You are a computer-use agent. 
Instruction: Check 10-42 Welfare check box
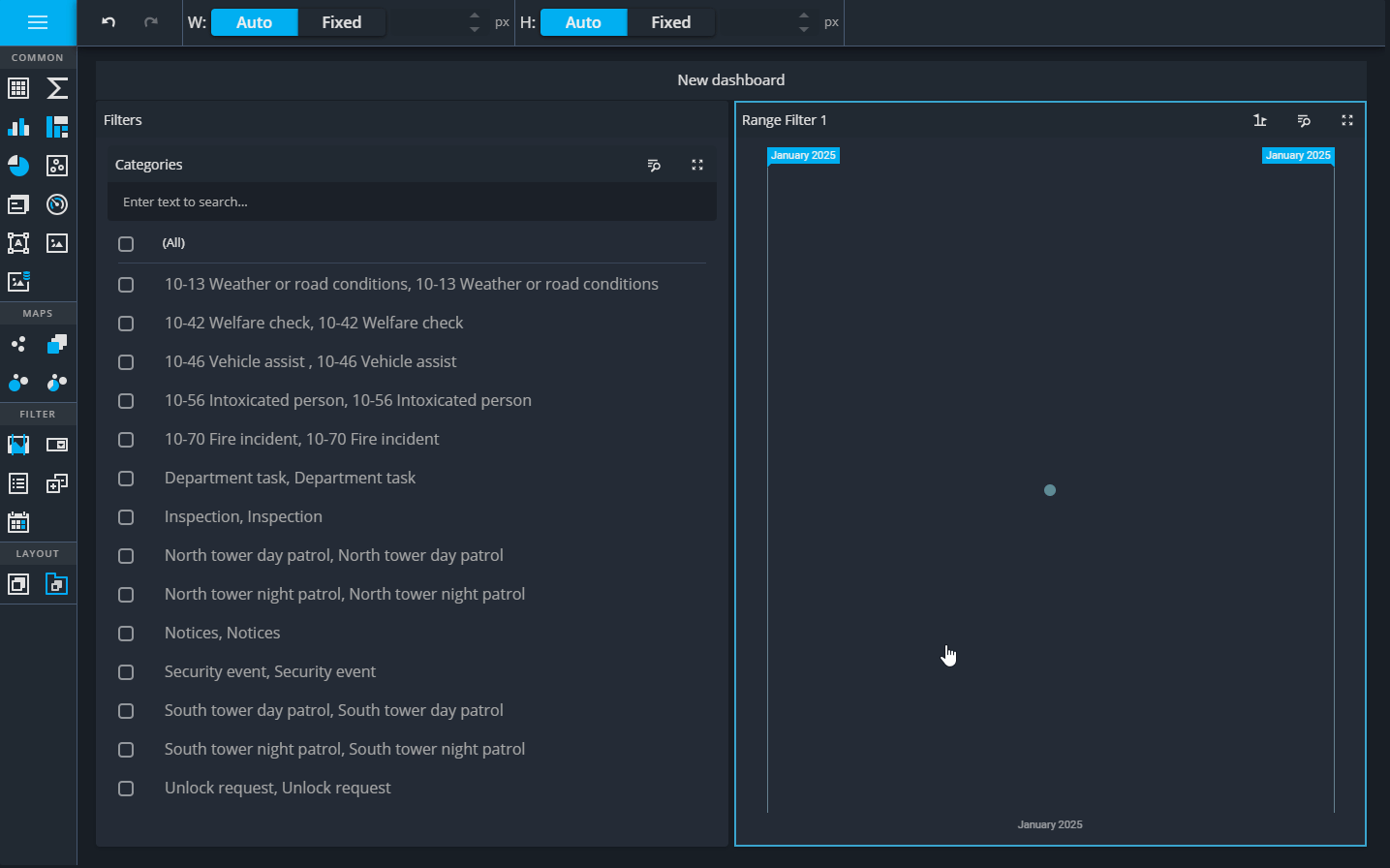tap(126, 324)
